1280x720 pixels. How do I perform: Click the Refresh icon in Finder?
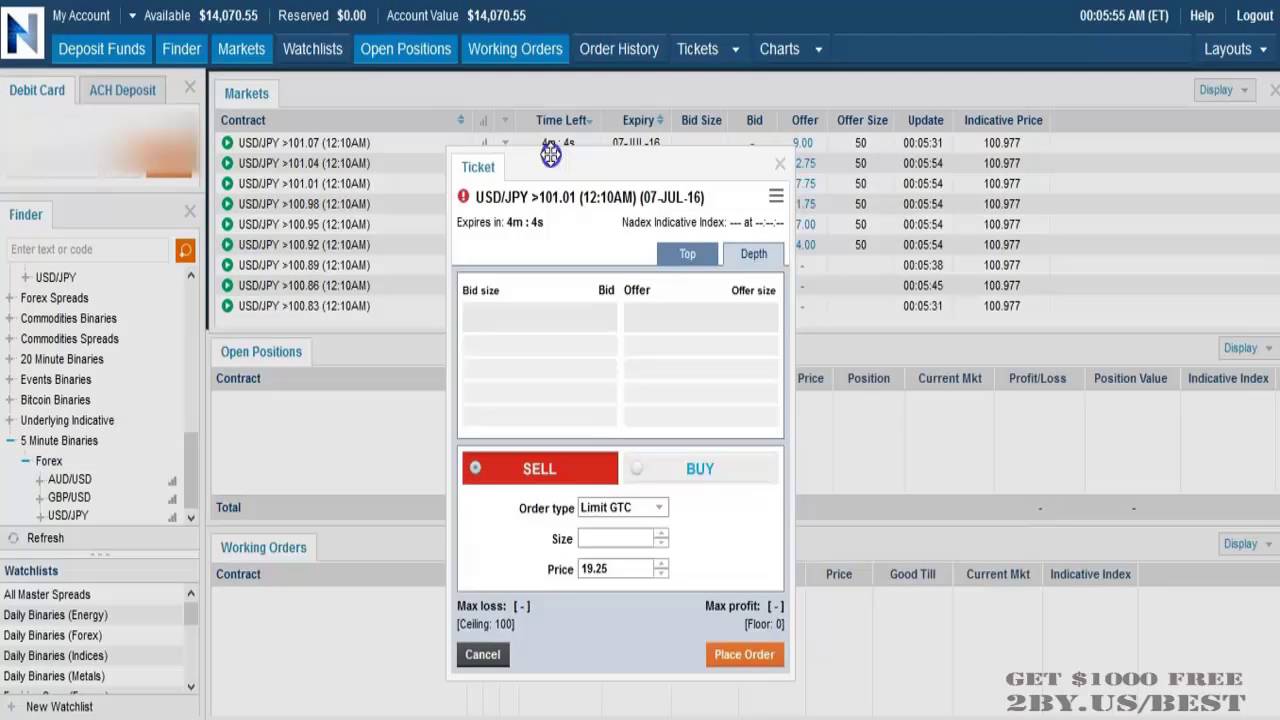(x=13, y=538)
